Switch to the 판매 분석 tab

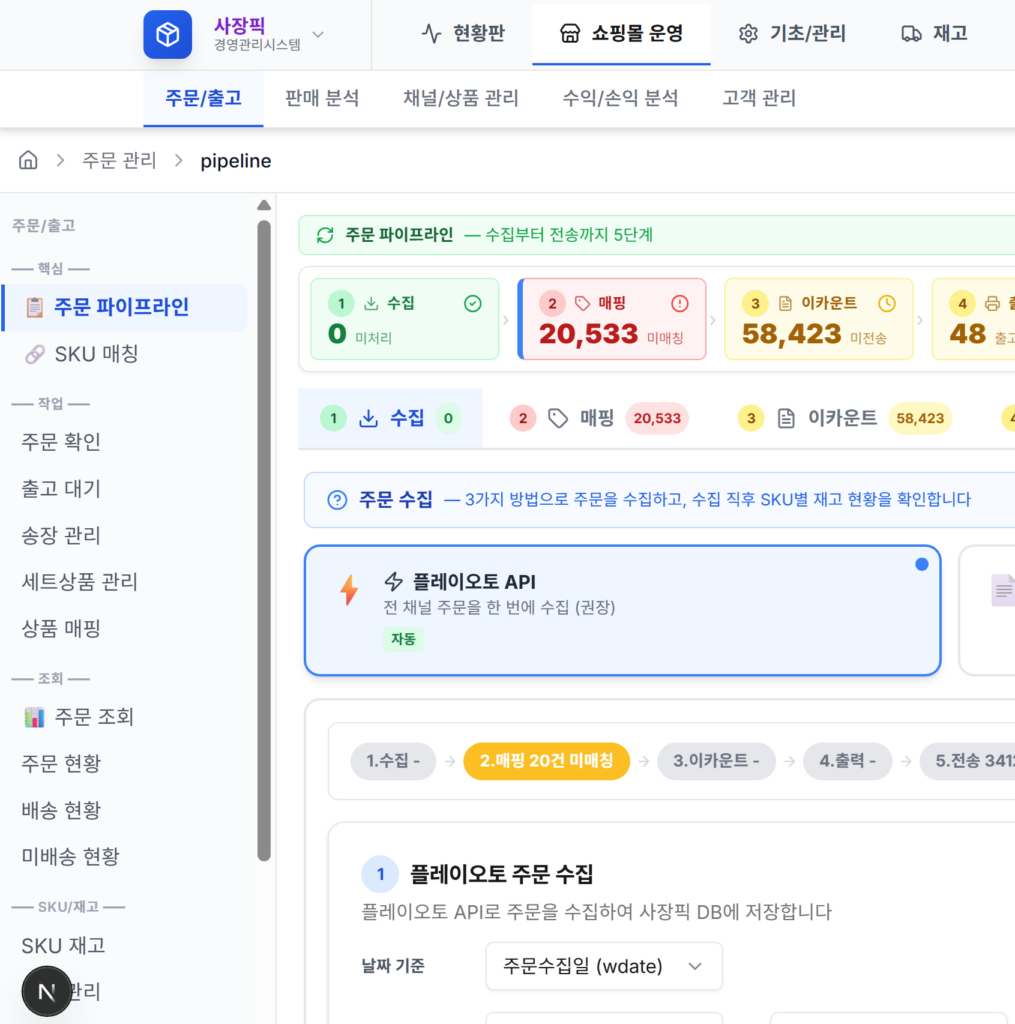tap(321, 98)
